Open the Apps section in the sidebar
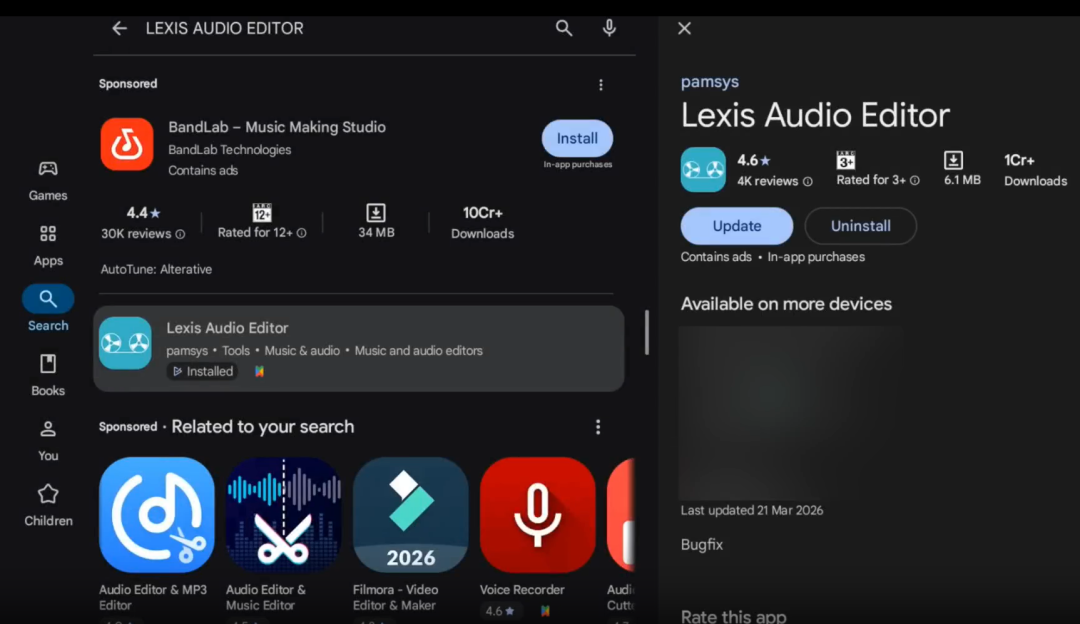The height and width of the screenshot is (624, 1080). click(x=48, y=246)
